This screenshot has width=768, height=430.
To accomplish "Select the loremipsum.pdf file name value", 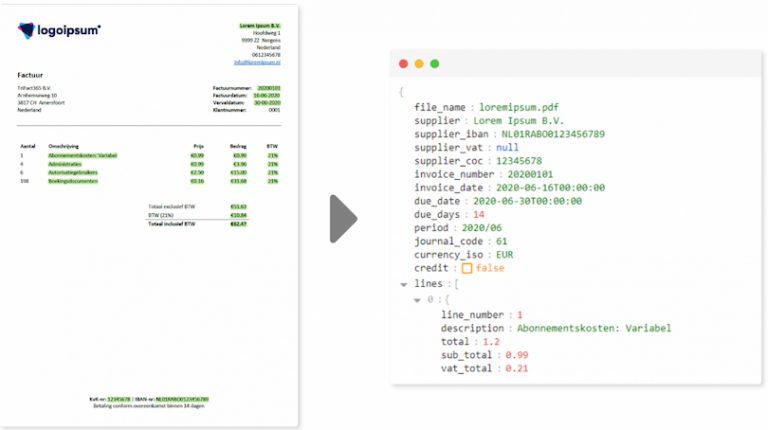I will (x=519, y=107).
